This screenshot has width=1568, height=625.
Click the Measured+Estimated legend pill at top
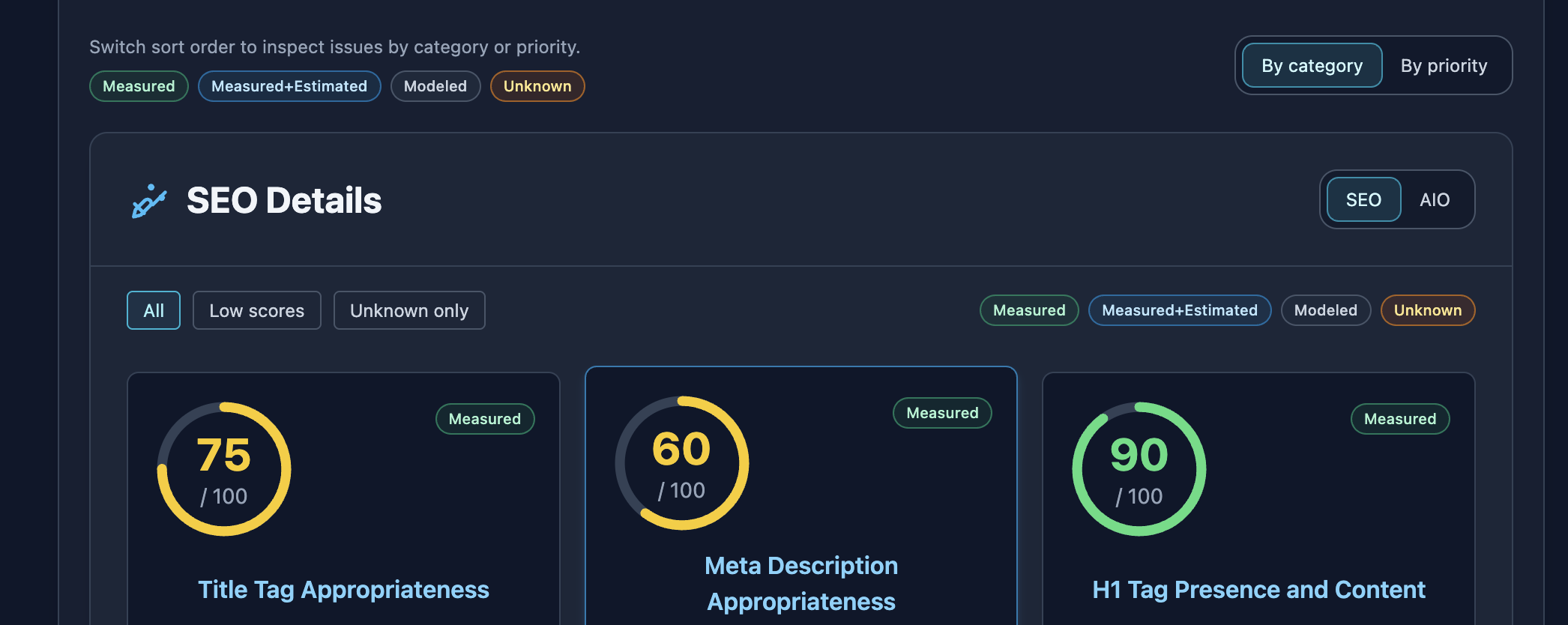[x=289, y=85]
